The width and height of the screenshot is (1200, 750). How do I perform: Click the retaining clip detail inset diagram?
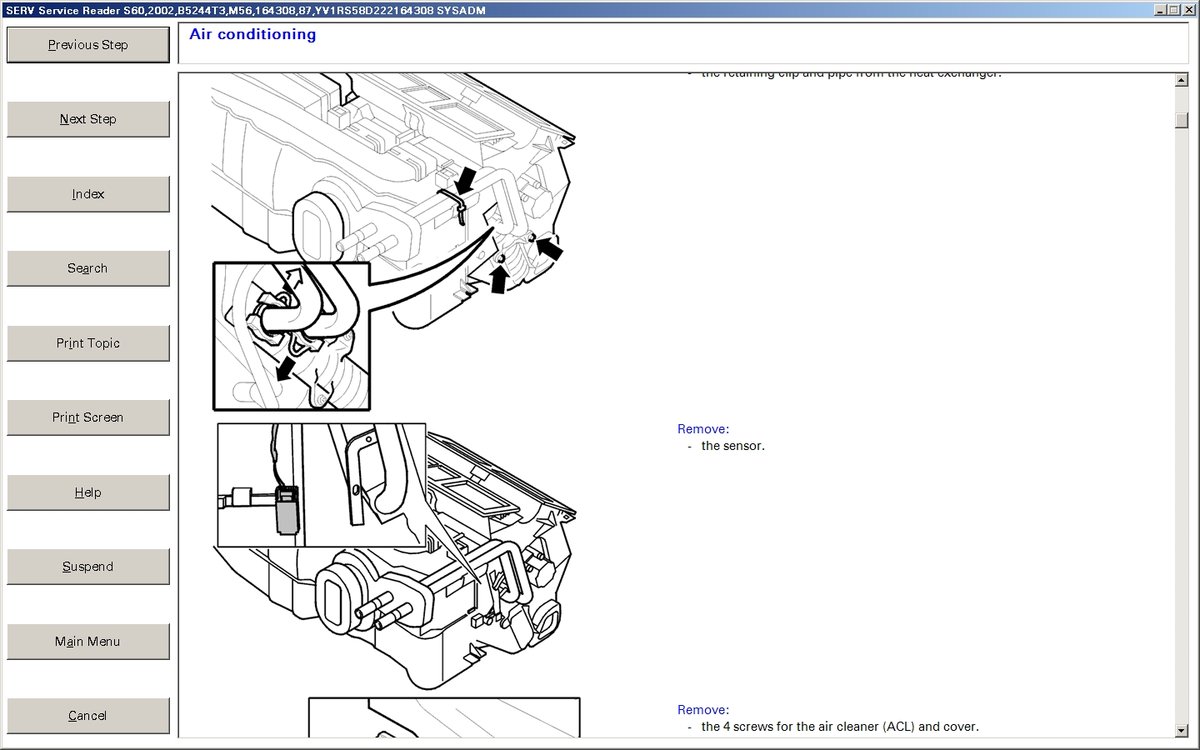tap(290, 333)
